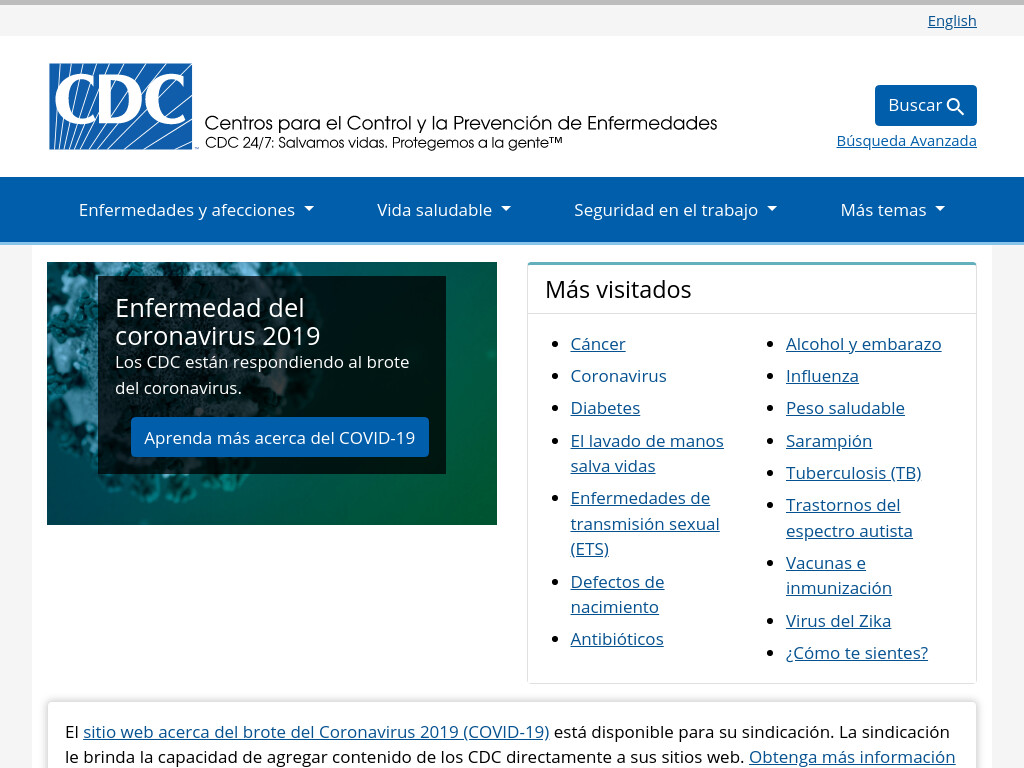Expand the Enfermedades y afecciones dropdown arrow
Viewport: 1024px width, 768px height.
309,209
